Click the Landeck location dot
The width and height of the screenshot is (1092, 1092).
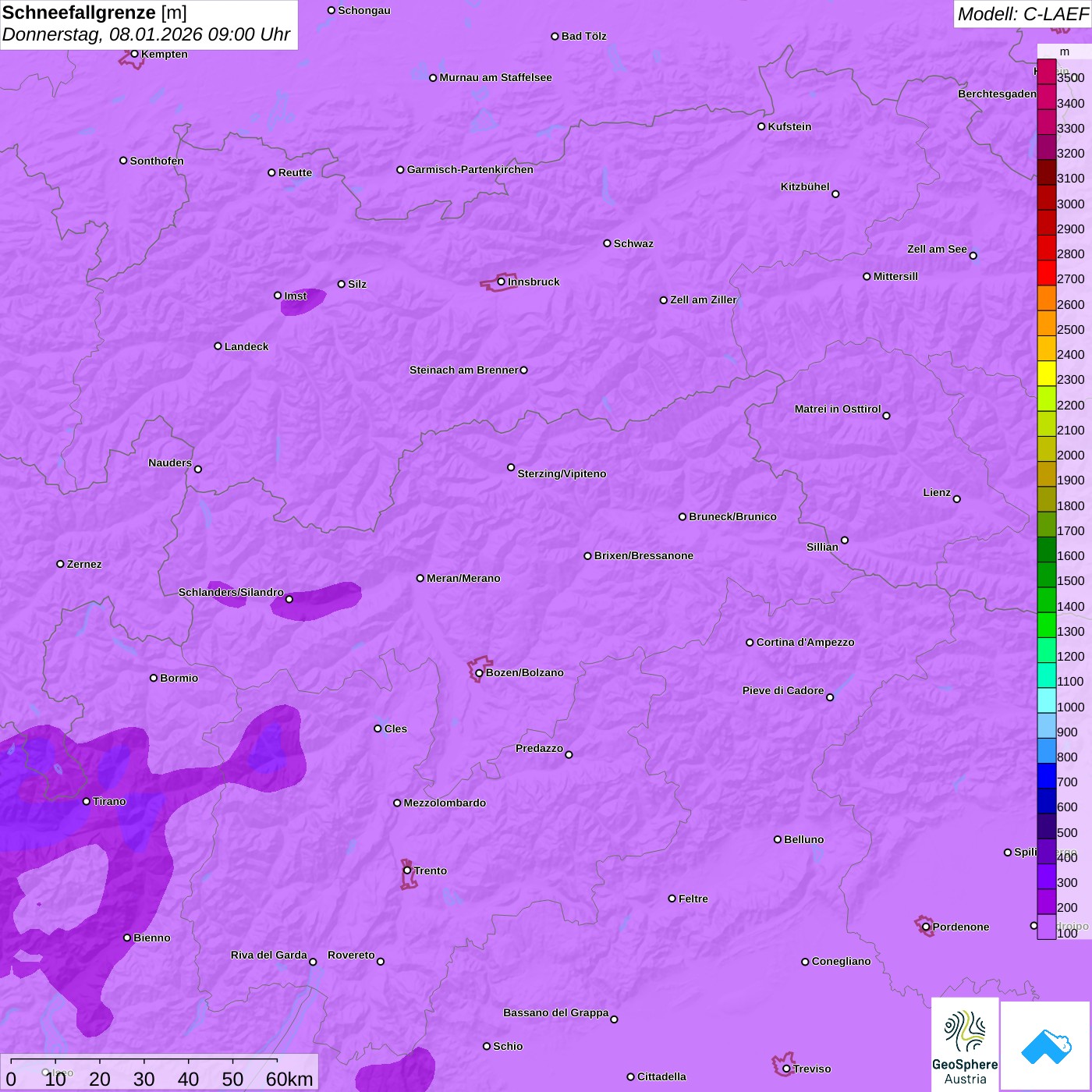pyautogui.click(x=218, y=346)
